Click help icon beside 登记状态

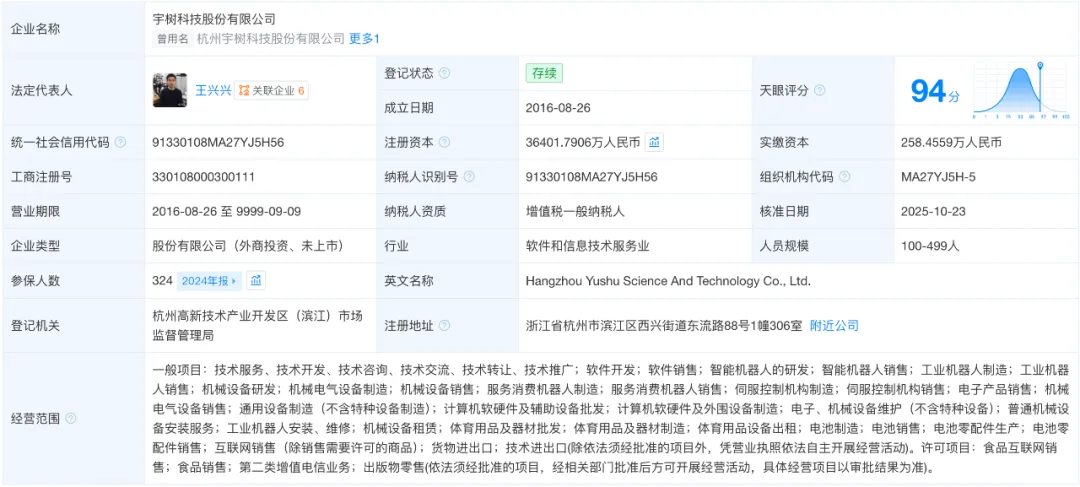[x=445, y=73]
